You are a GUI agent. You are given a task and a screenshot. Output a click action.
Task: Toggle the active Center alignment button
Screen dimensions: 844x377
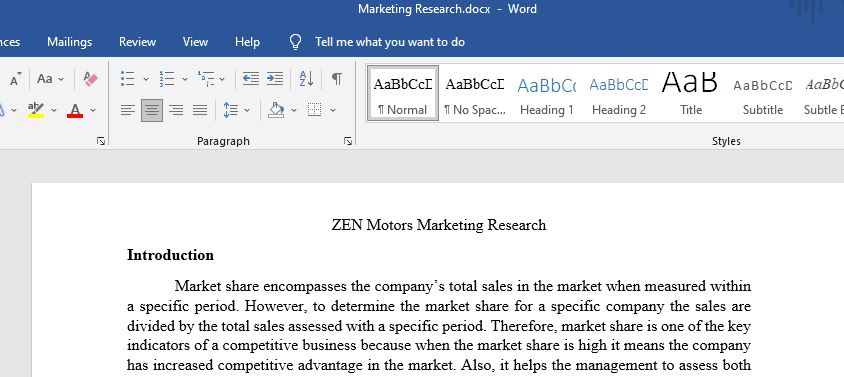pos(152,110)
